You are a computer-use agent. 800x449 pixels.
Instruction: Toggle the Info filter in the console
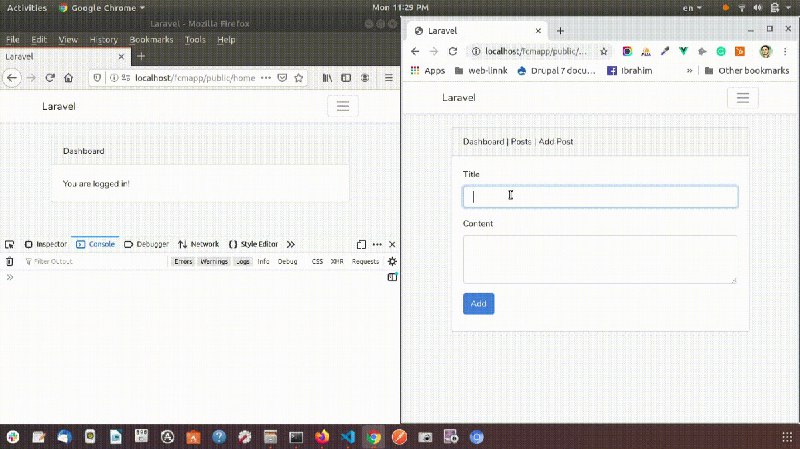coord(263,262)
